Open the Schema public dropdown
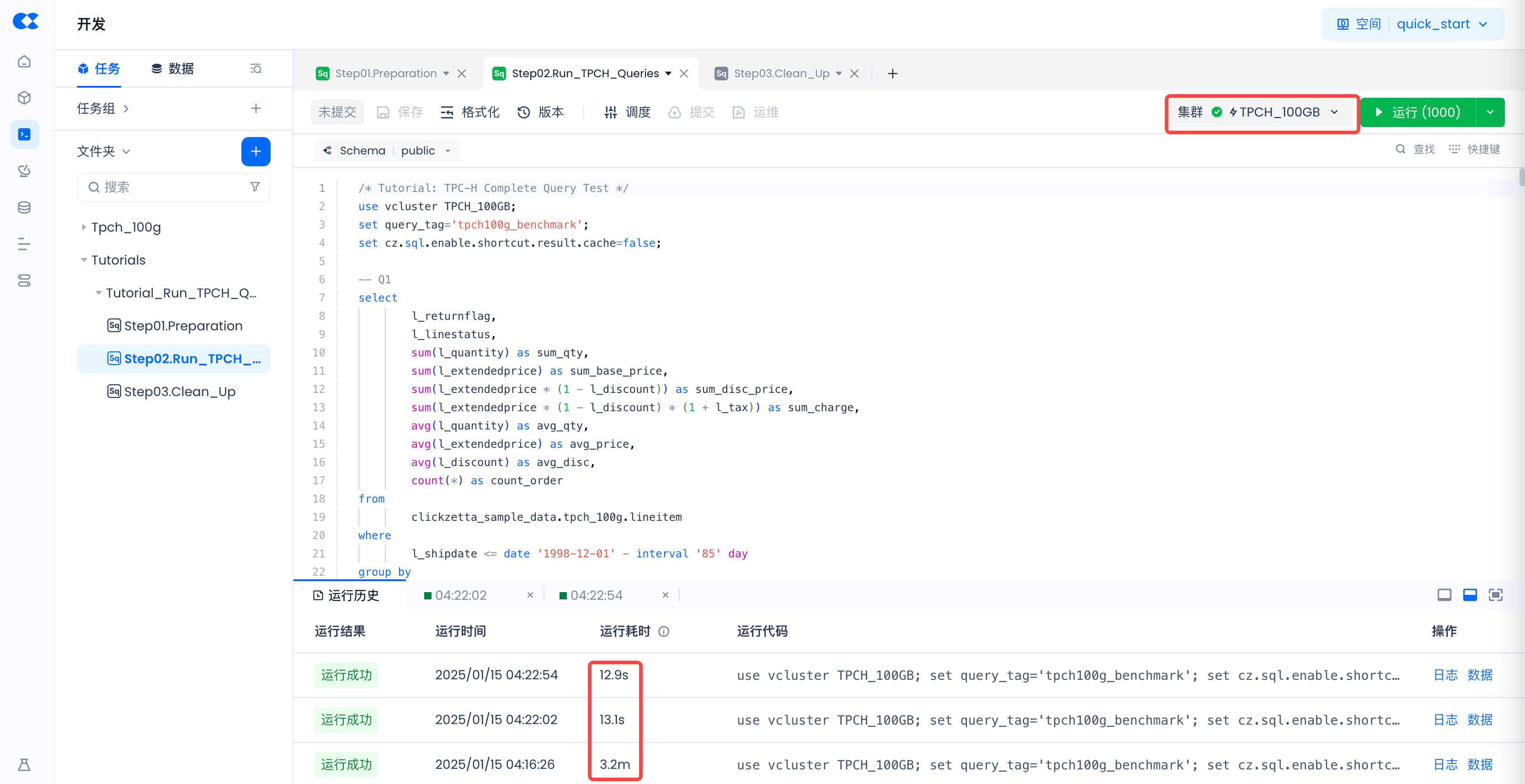Viewport: 1525px width, 784px height. tap(388, 150)
